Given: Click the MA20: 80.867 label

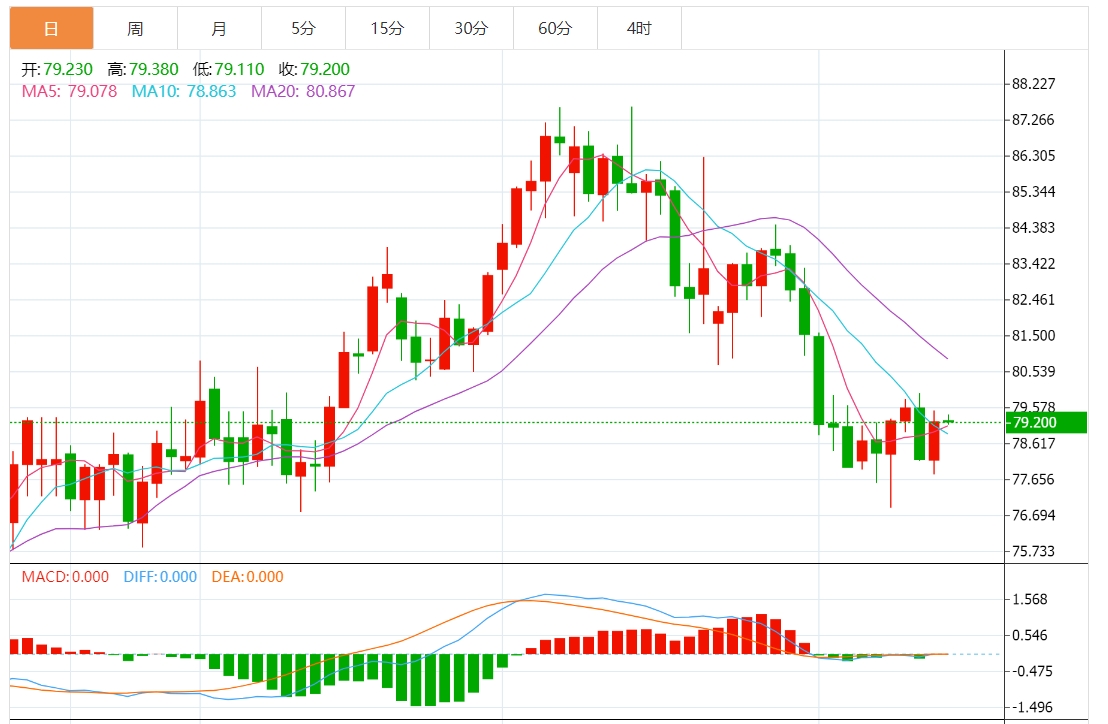Looking at the screenshot, I should coord(303,91).
